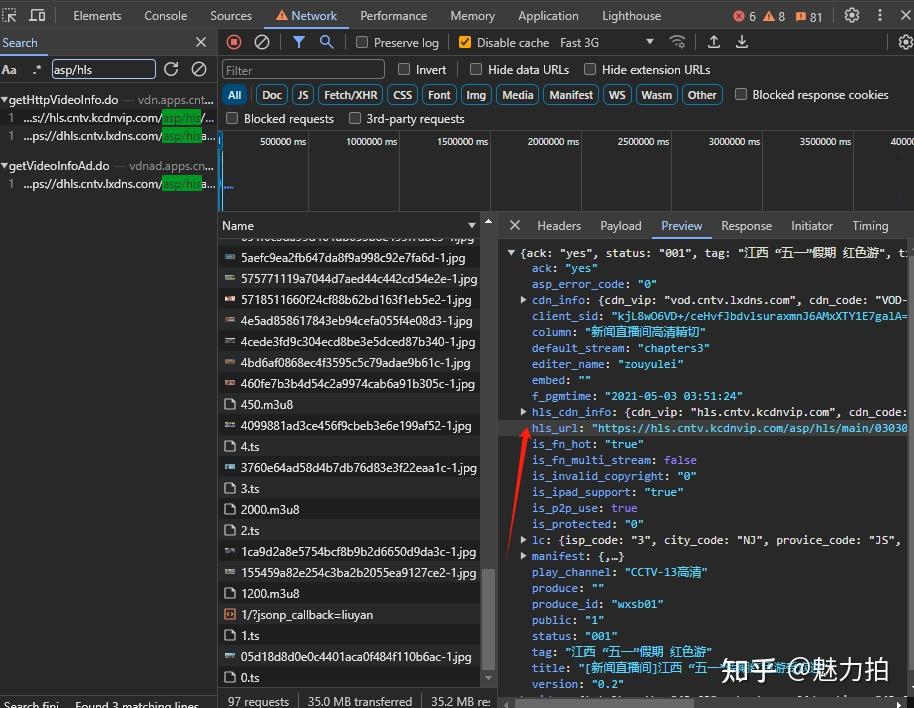This screenshot has height=708, width=914.
Task: Open the Headers tab of request details
Action: (x=559, y=226)
